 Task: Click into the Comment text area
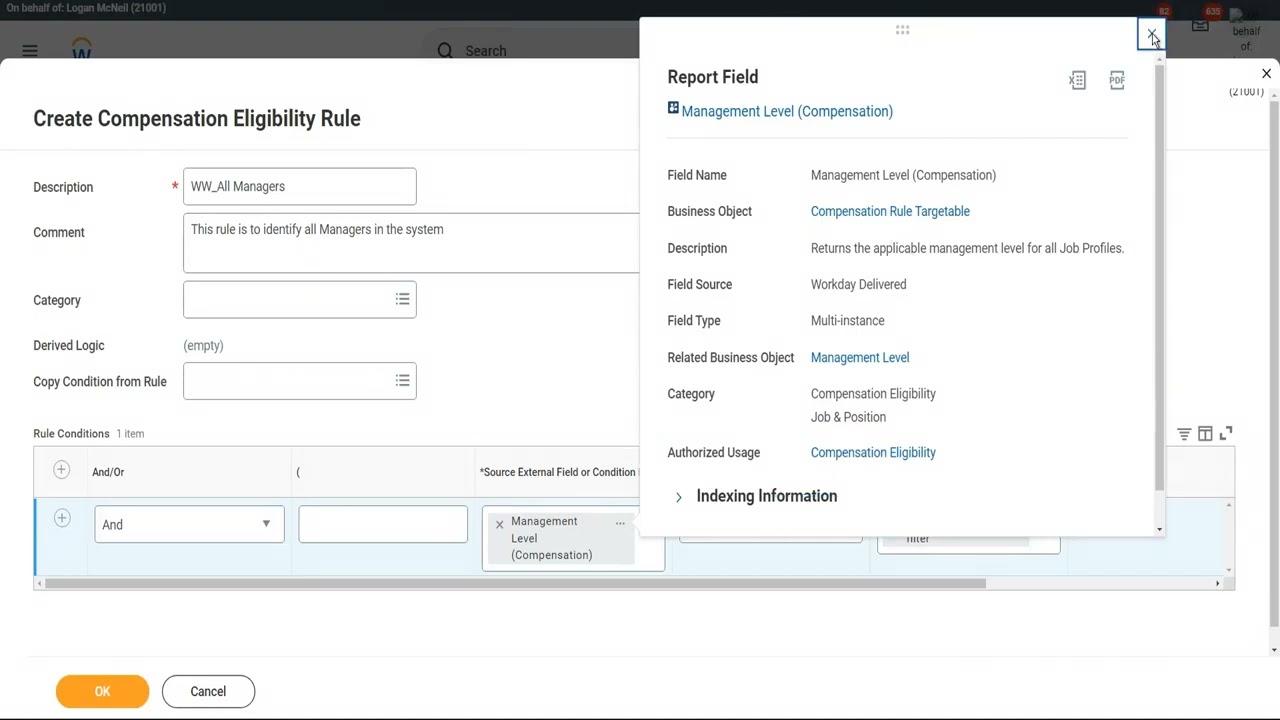[x=411, y=242]
